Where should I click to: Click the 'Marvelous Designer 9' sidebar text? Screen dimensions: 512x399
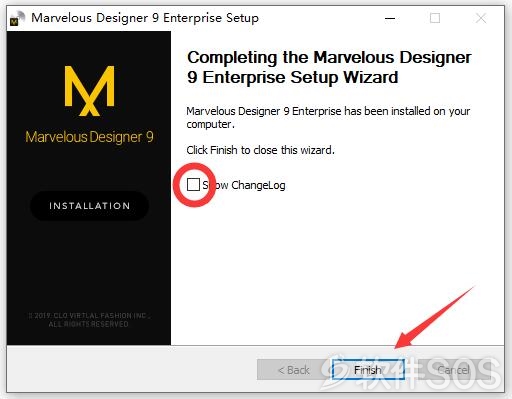pos(89,137)
